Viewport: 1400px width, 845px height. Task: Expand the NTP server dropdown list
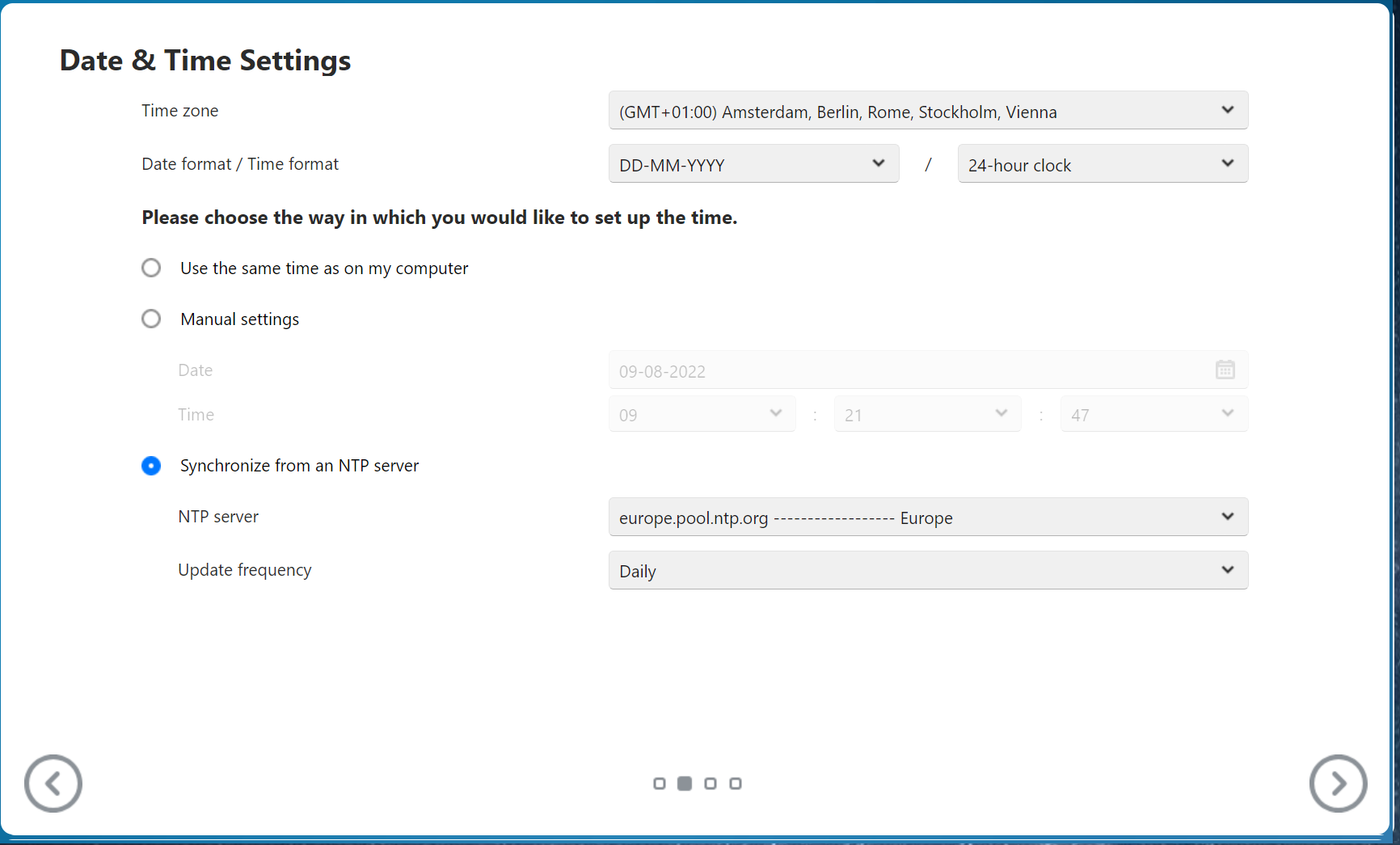928,518
